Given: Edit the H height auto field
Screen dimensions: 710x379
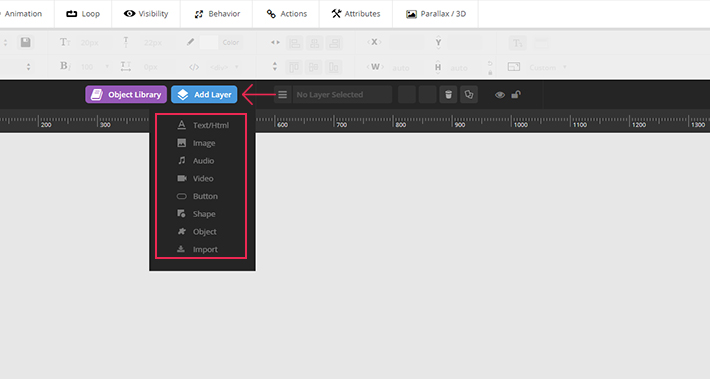Looking at the screenshot, I should click(x=464, y=67).
